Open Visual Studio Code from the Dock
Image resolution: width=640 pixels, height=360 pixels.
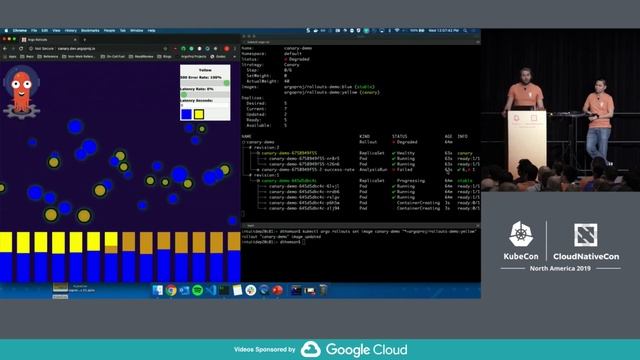pos(211,290)
